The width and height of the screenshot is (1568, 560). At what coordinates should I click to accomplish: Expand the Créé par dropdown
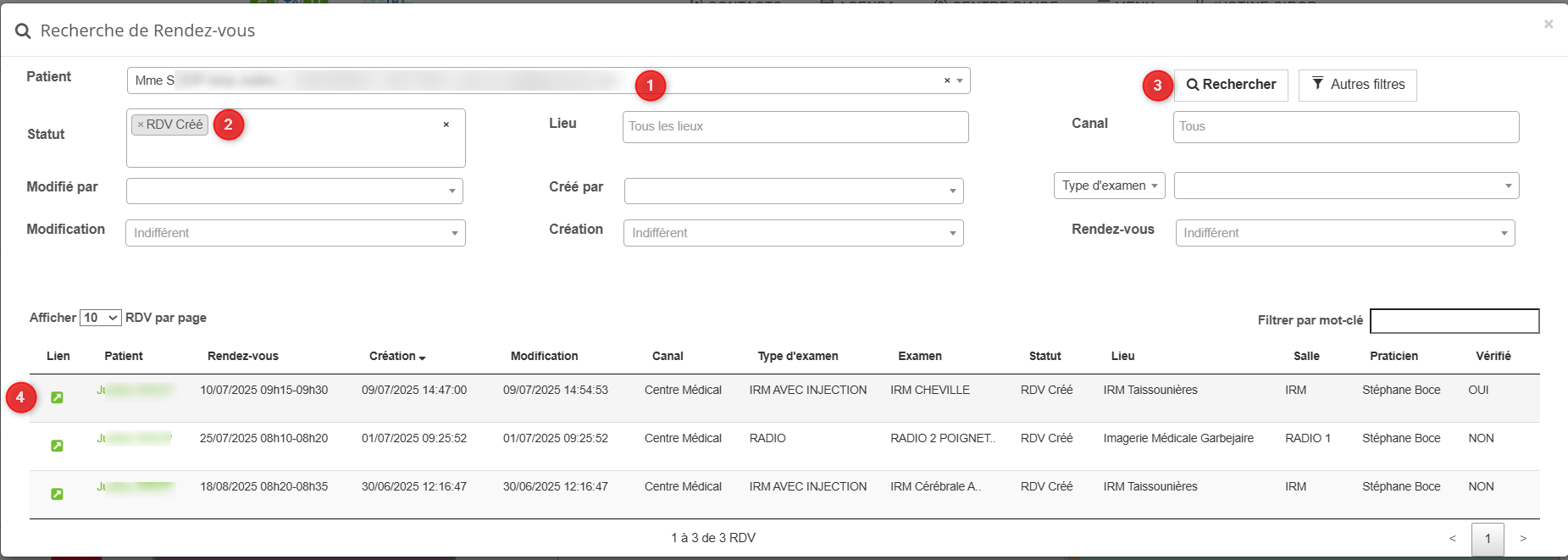click(x=793, y=191)
